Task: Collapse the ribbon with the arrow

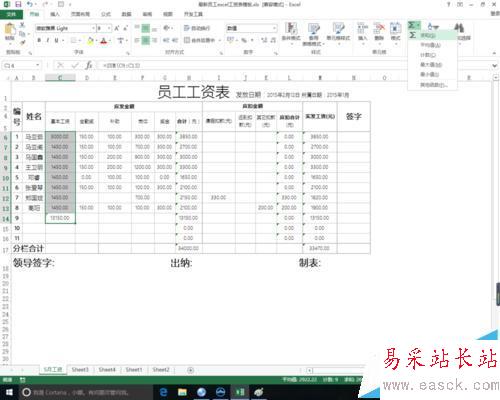Action: pyautogui.click(x=495, y=53)
